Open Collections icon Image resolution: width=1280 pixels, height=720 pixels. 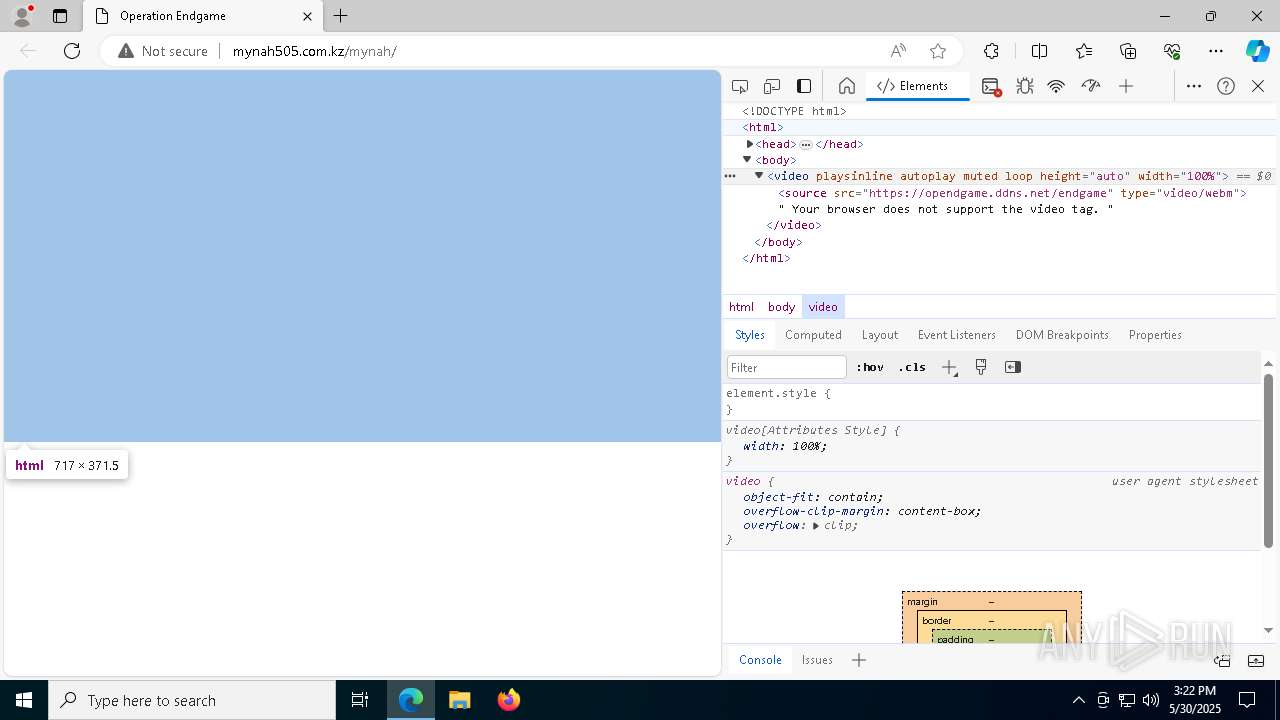(x=1128, y=51)
